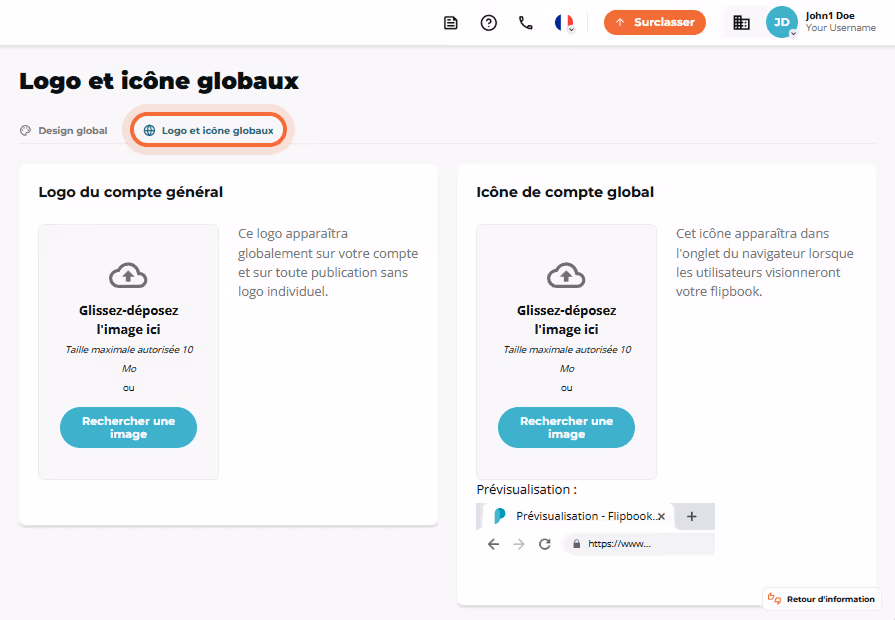Screen dimensions: 895x620
Task: Click Rechercher une image for global icon
Action: coord(566,427)
